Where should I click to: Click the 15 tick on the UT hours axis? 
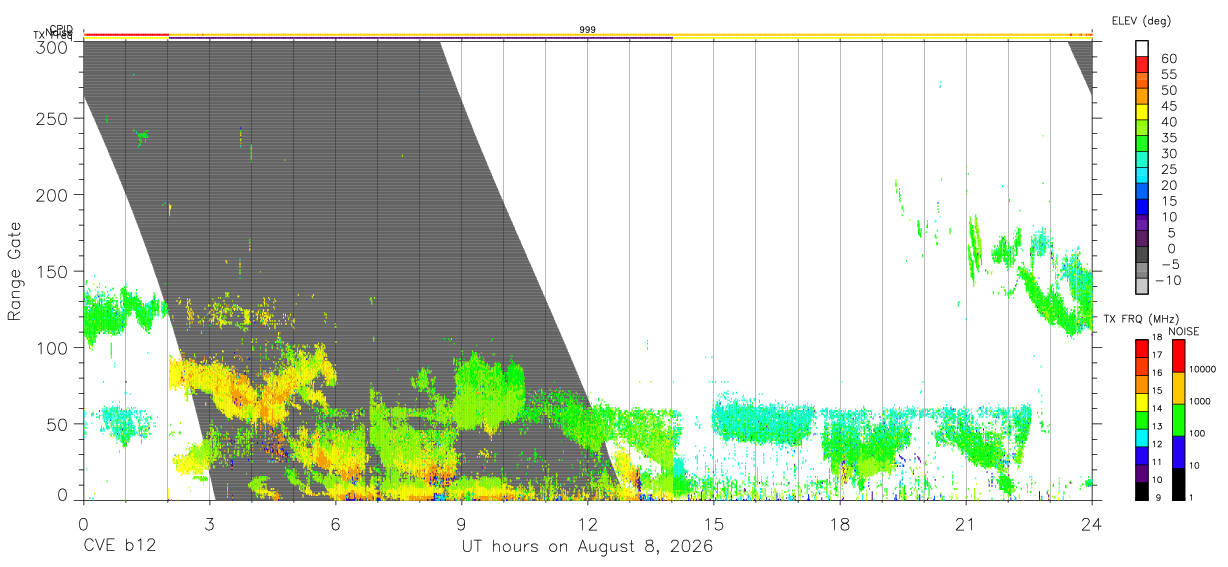pyautogui.click(x=714, y=524)
